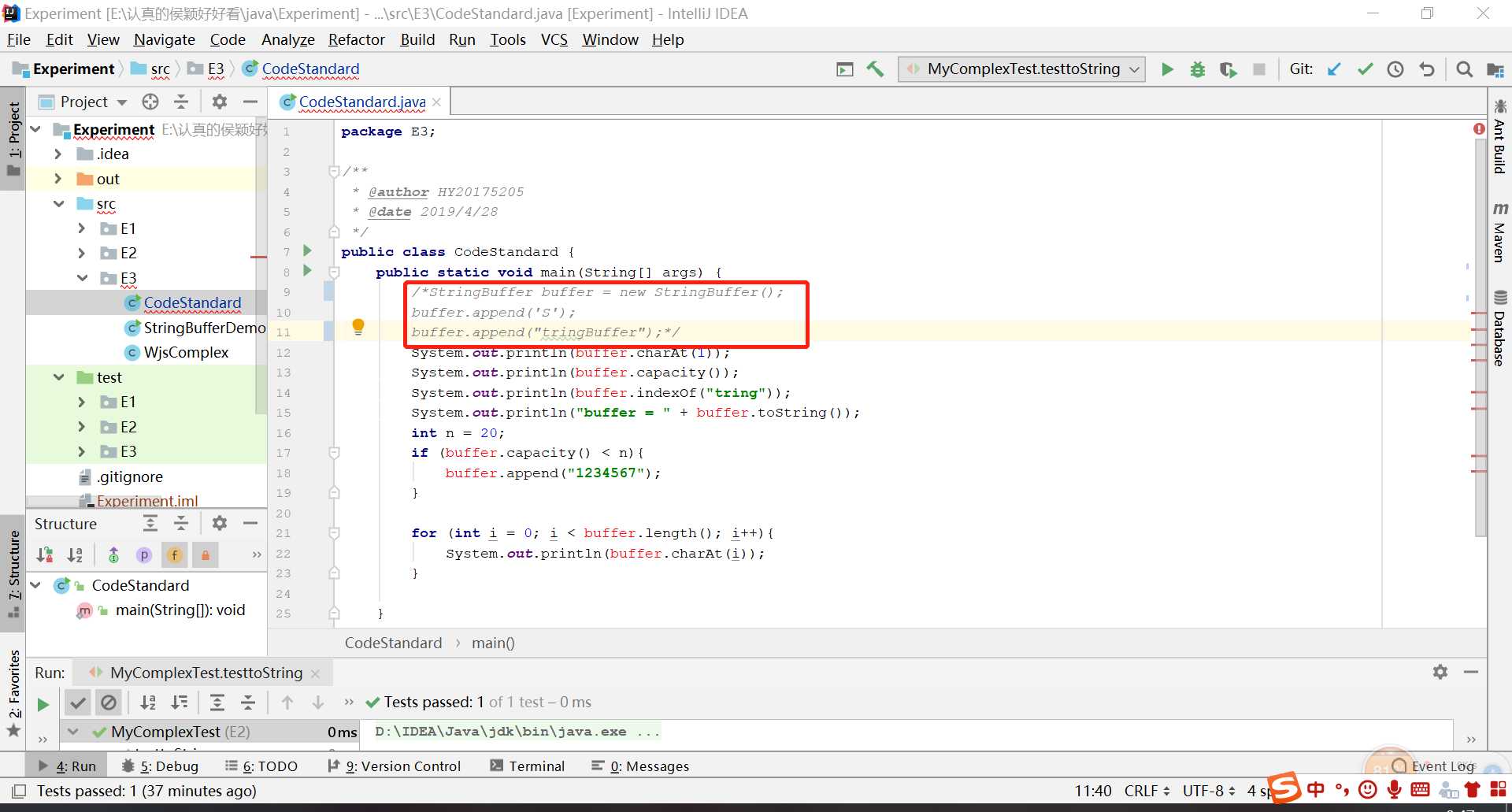1512x812 pixels.
Task: Click the run gutter arrow at line 7
Action: [308, 250]
